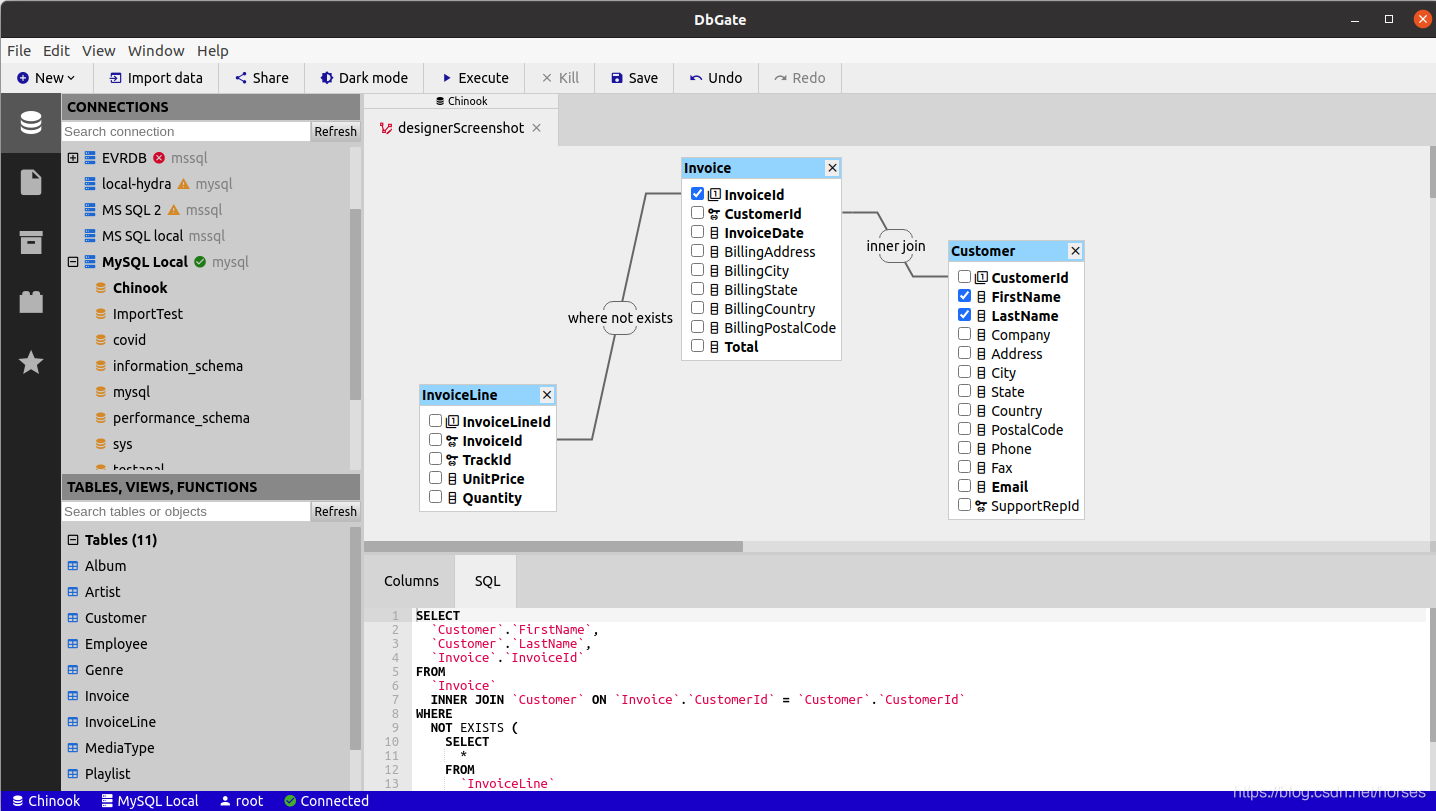
Task: Collapse the Tables (11) group
Action: (x=73, y=540)
